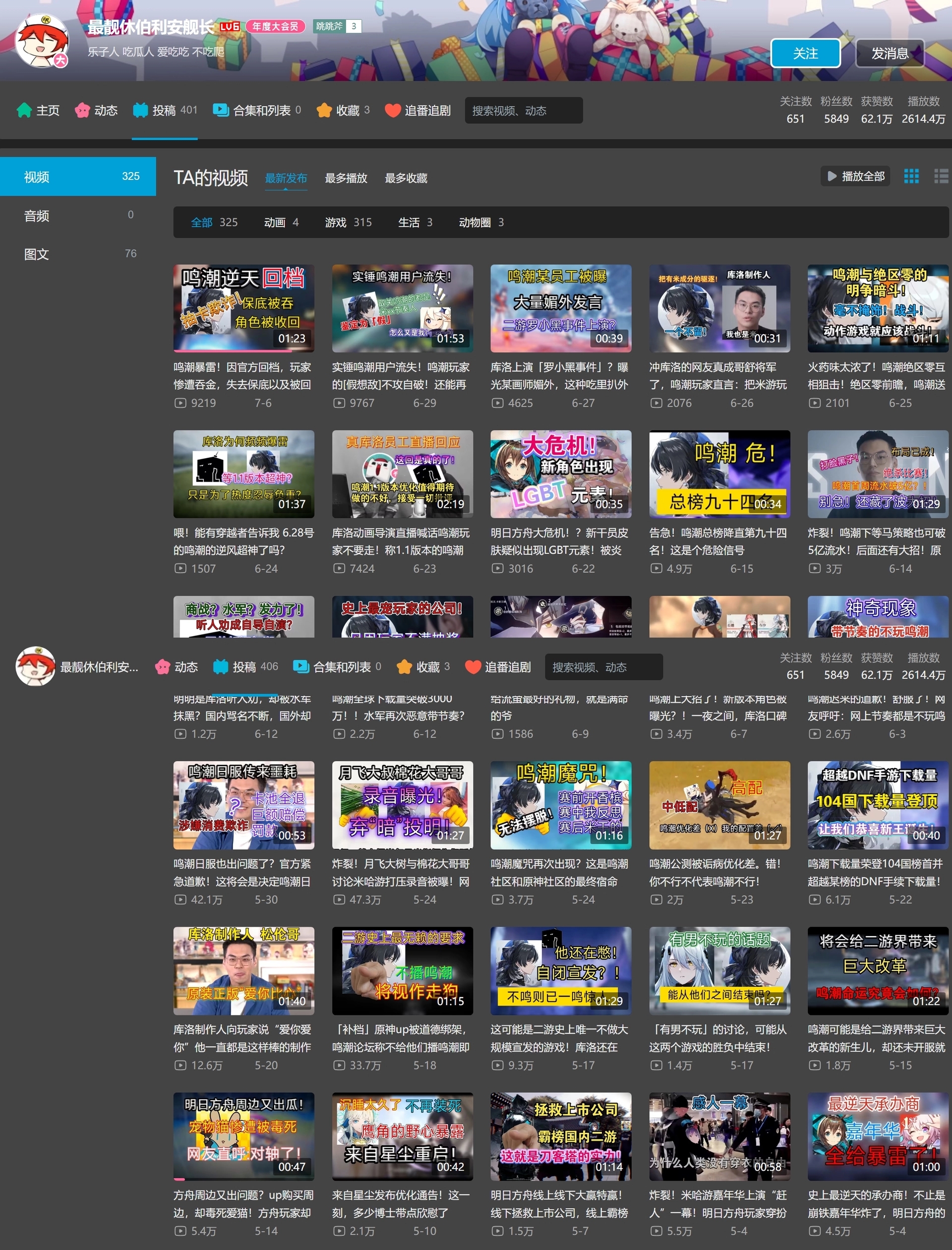This screenshot has width=952, height=1250.
Task: Open the 月飞大叔棉花大哥哥 thumbnail
Action: [x=402, y=805]
